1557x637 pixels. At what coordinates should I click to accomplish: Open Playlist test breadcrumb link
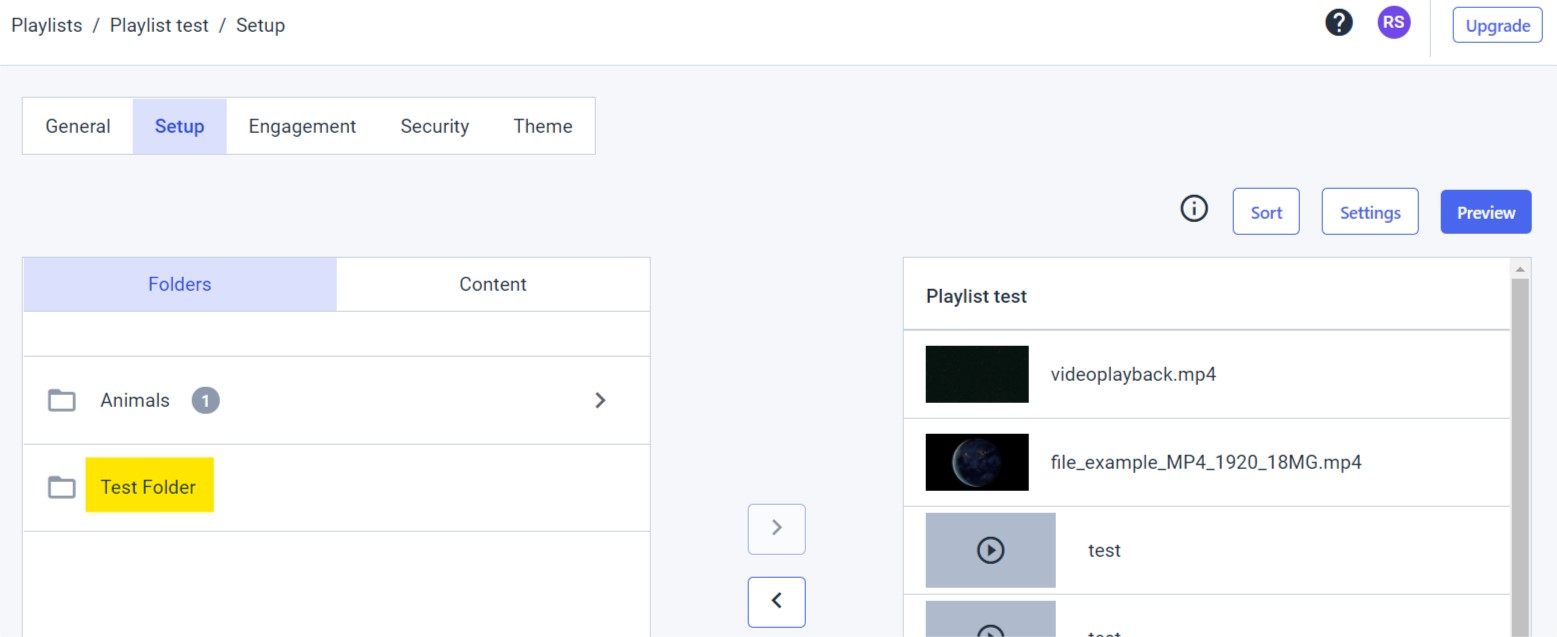[x=159, y=25]
